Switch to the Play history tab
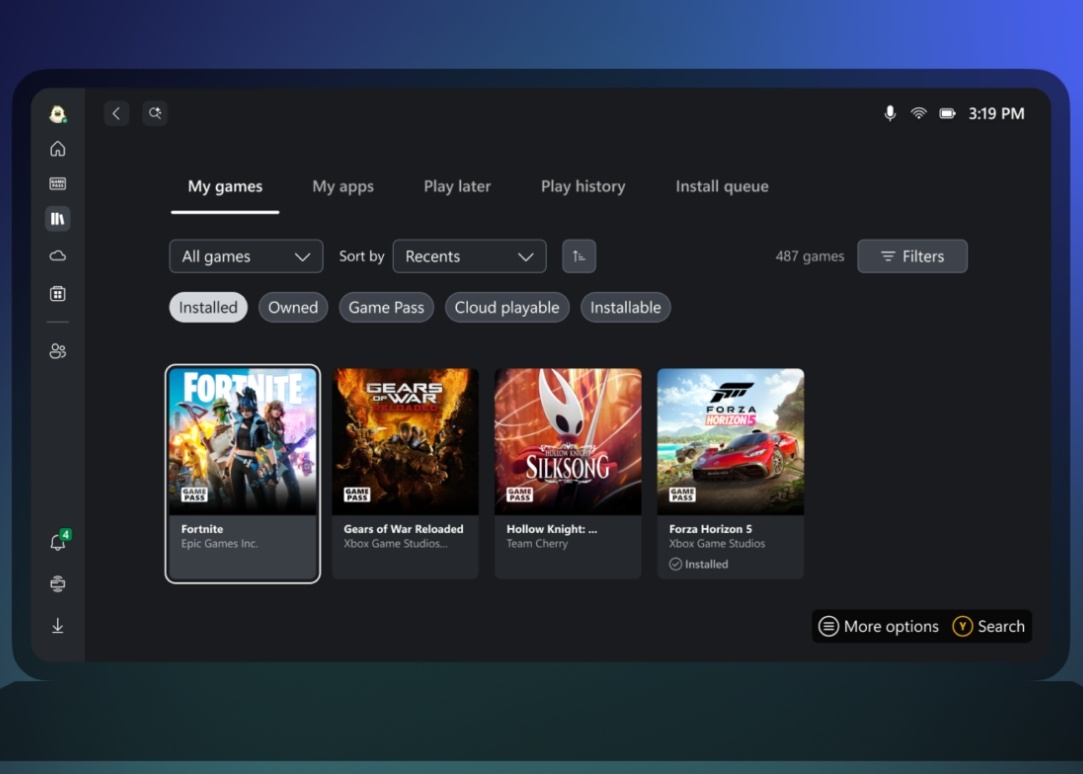Image resolution: width=1083 pixels, height=774 pixels. pos(583,186)
